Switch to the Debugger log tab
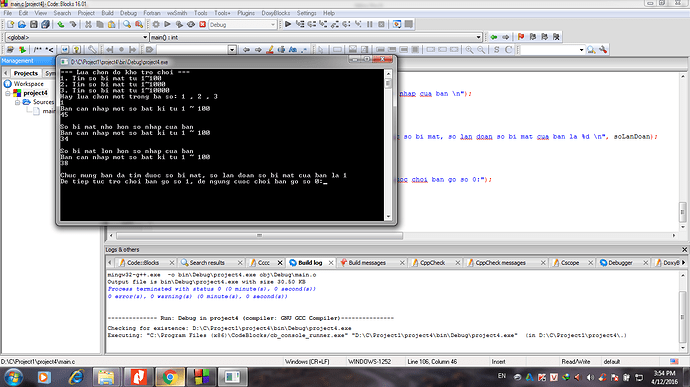Viewport: 690px width, 387px height. tap(620, 263)
